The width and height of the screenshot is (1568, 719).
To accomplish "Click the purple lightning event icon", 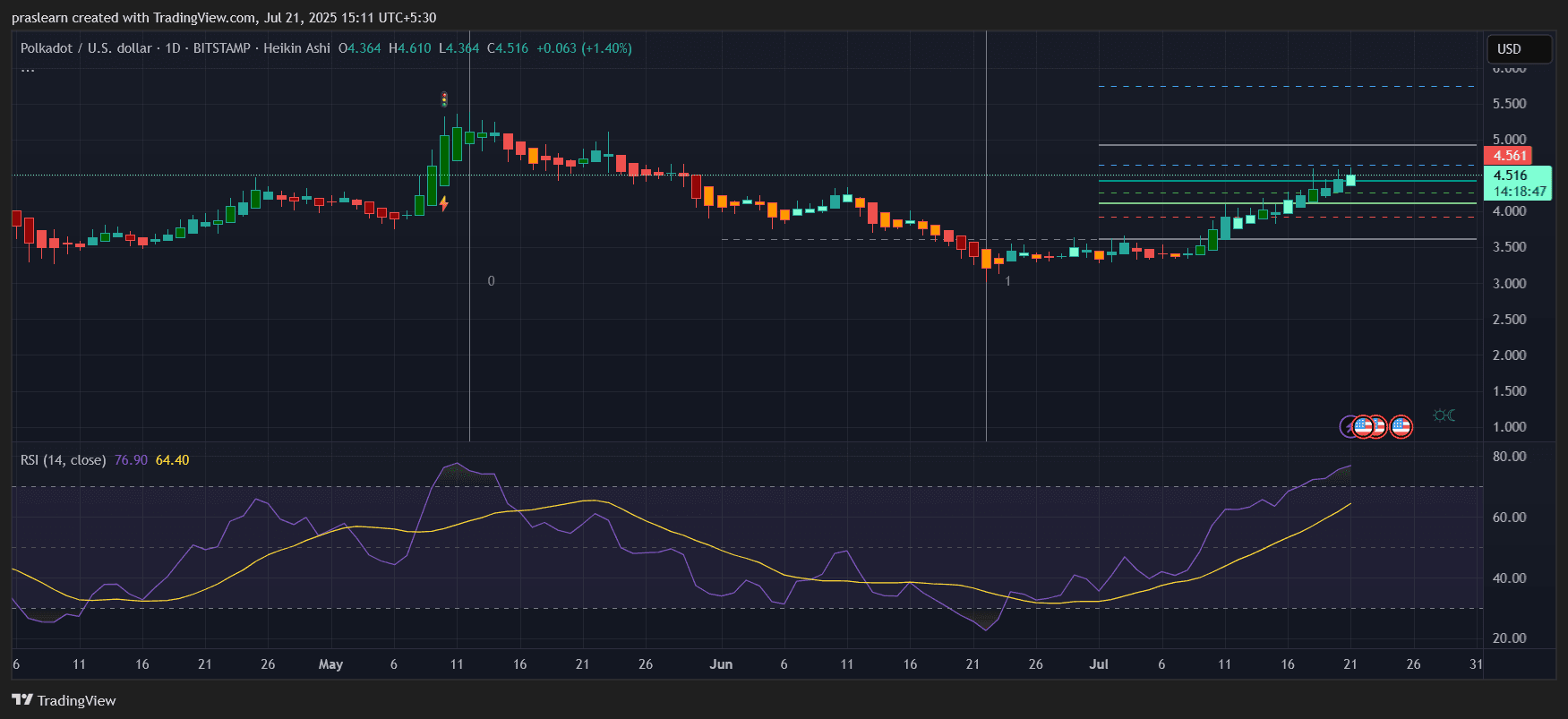I will click(x=1349, y=427).
